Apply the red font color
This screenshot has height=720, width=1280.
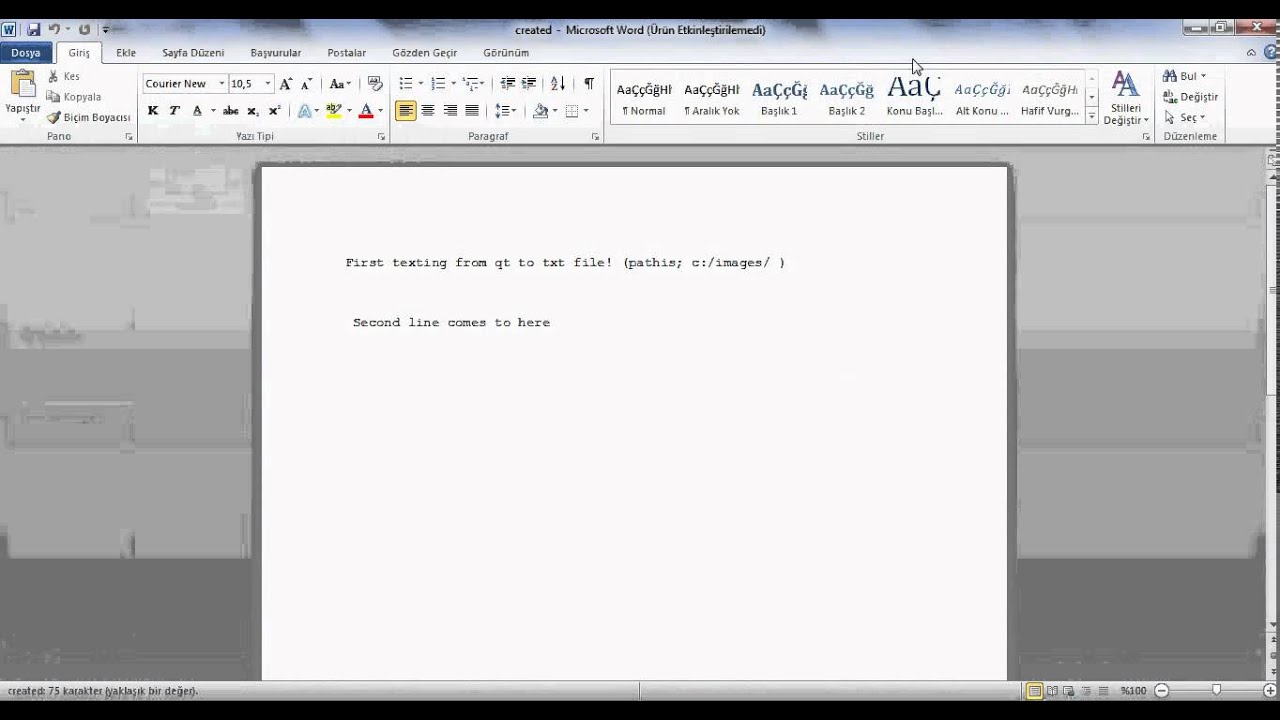click(366, 111)
